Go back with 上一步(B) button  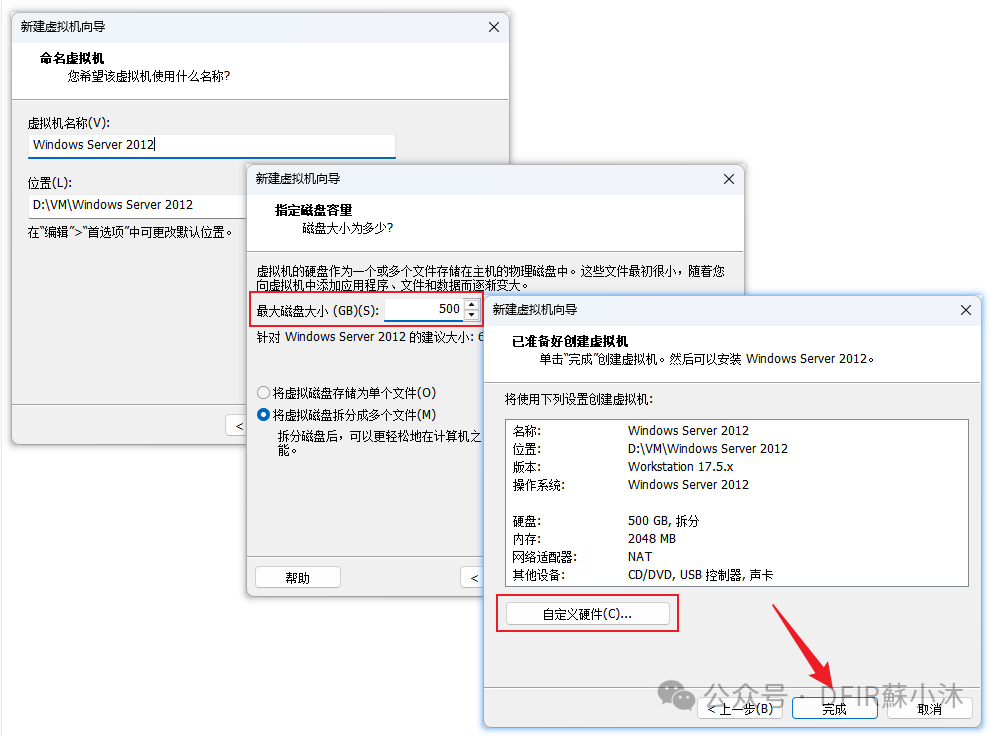[741, 709]
